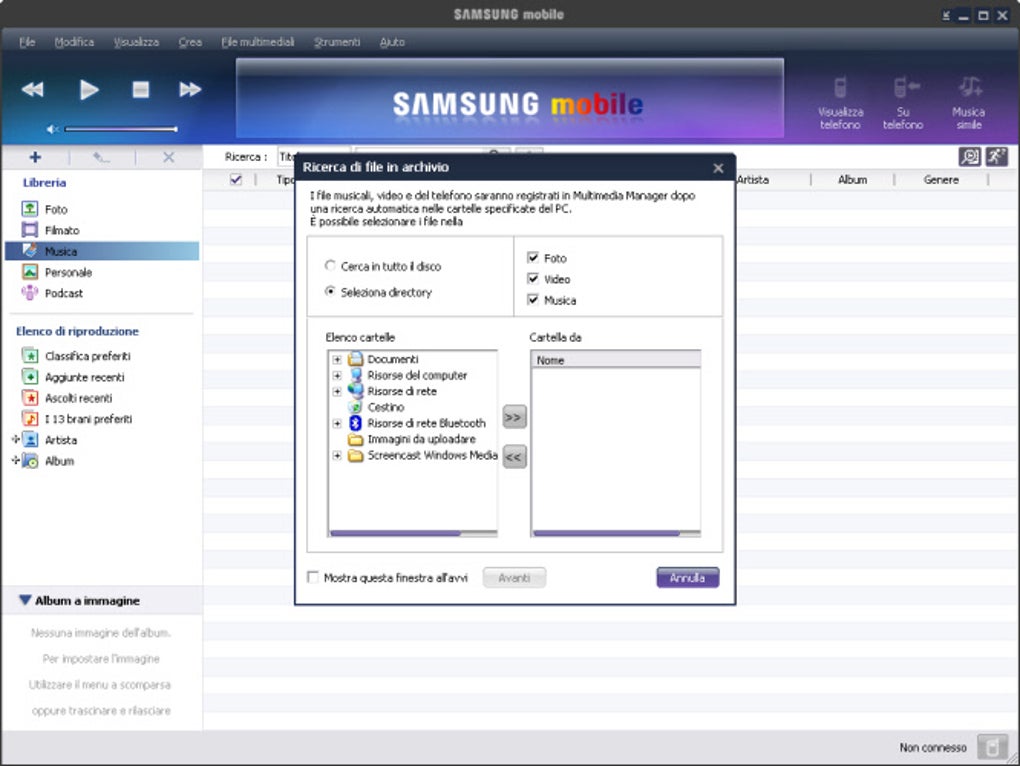Viewport: 1020px width, 766px height.
Task: Open the Aggiunte recenti playlist
Action: pos(85,376)
